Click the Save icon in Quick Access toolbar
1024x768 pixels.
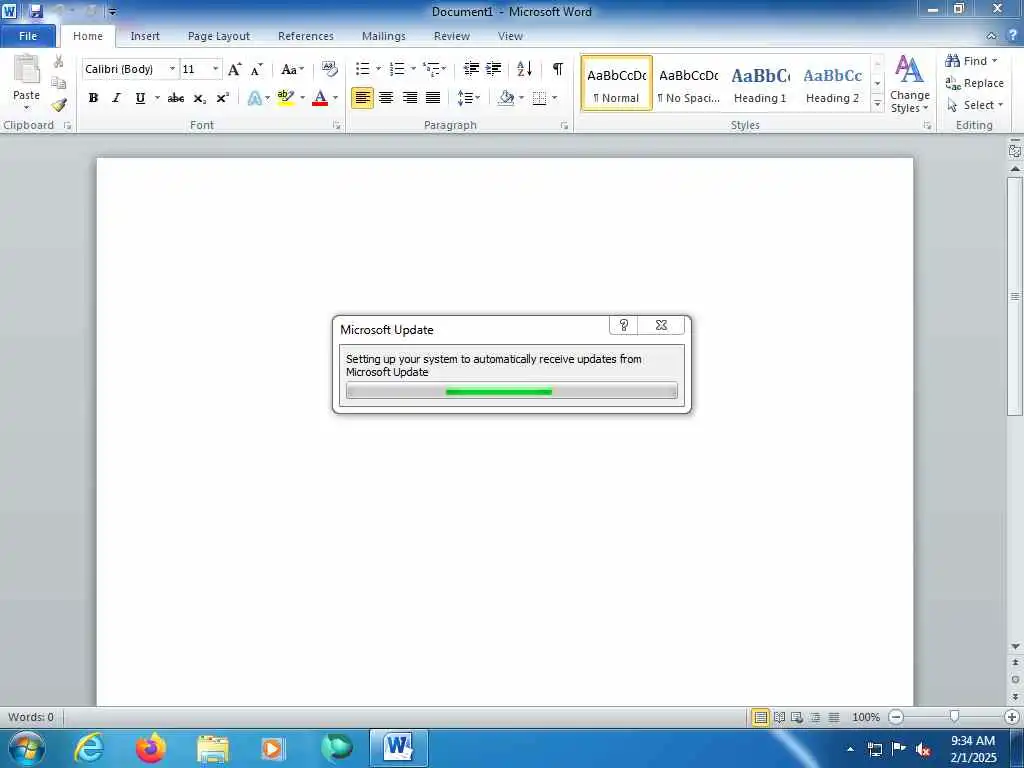click(x=36, y=11)
